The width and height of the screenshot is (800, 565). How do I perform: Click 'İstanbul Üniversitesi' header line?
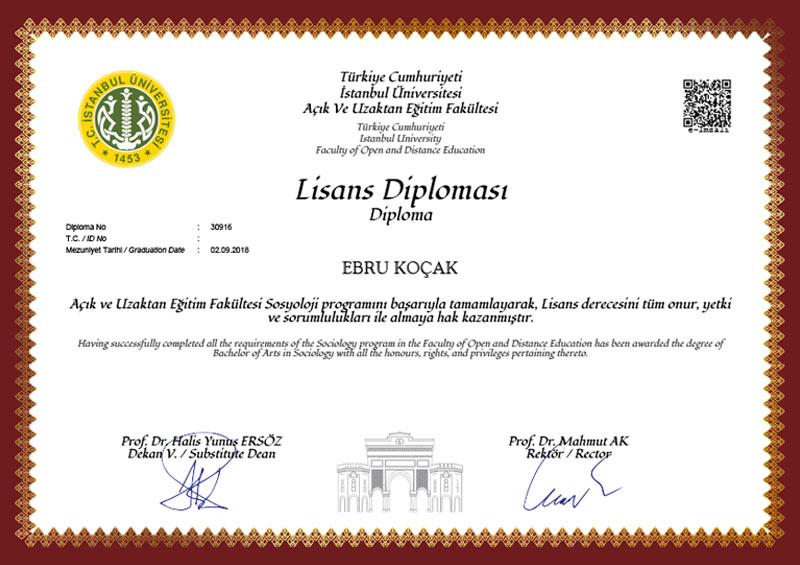coord(401,93)
